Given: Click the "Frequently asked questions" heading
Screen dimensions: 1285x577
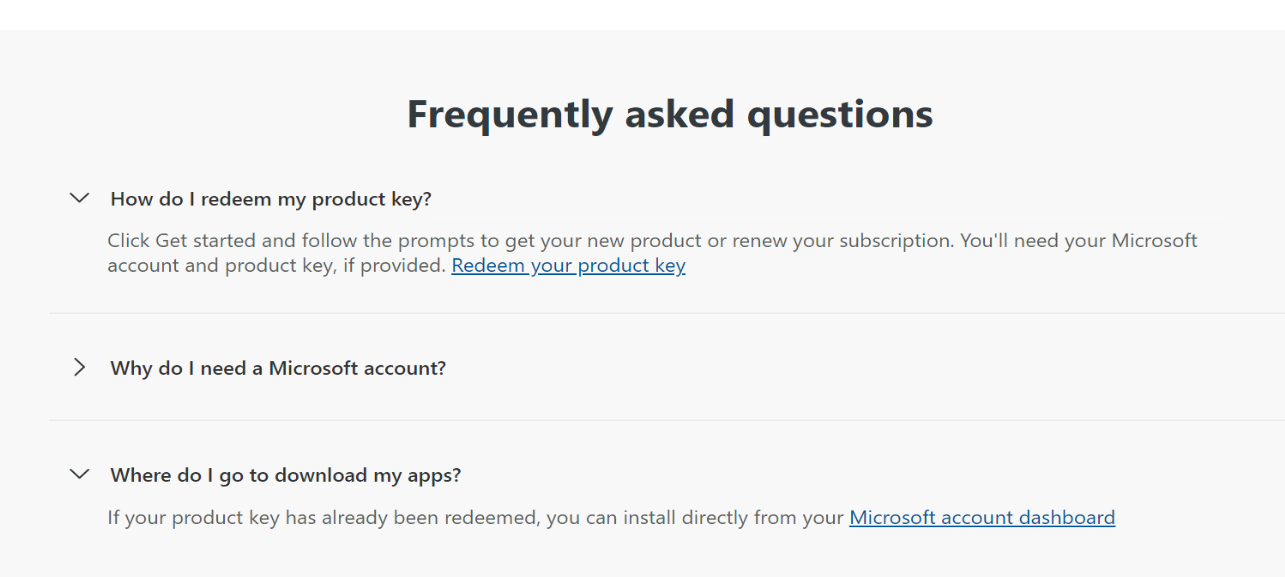Looking at the screenshot, I should pyautogui.click(x=670, y=114).
